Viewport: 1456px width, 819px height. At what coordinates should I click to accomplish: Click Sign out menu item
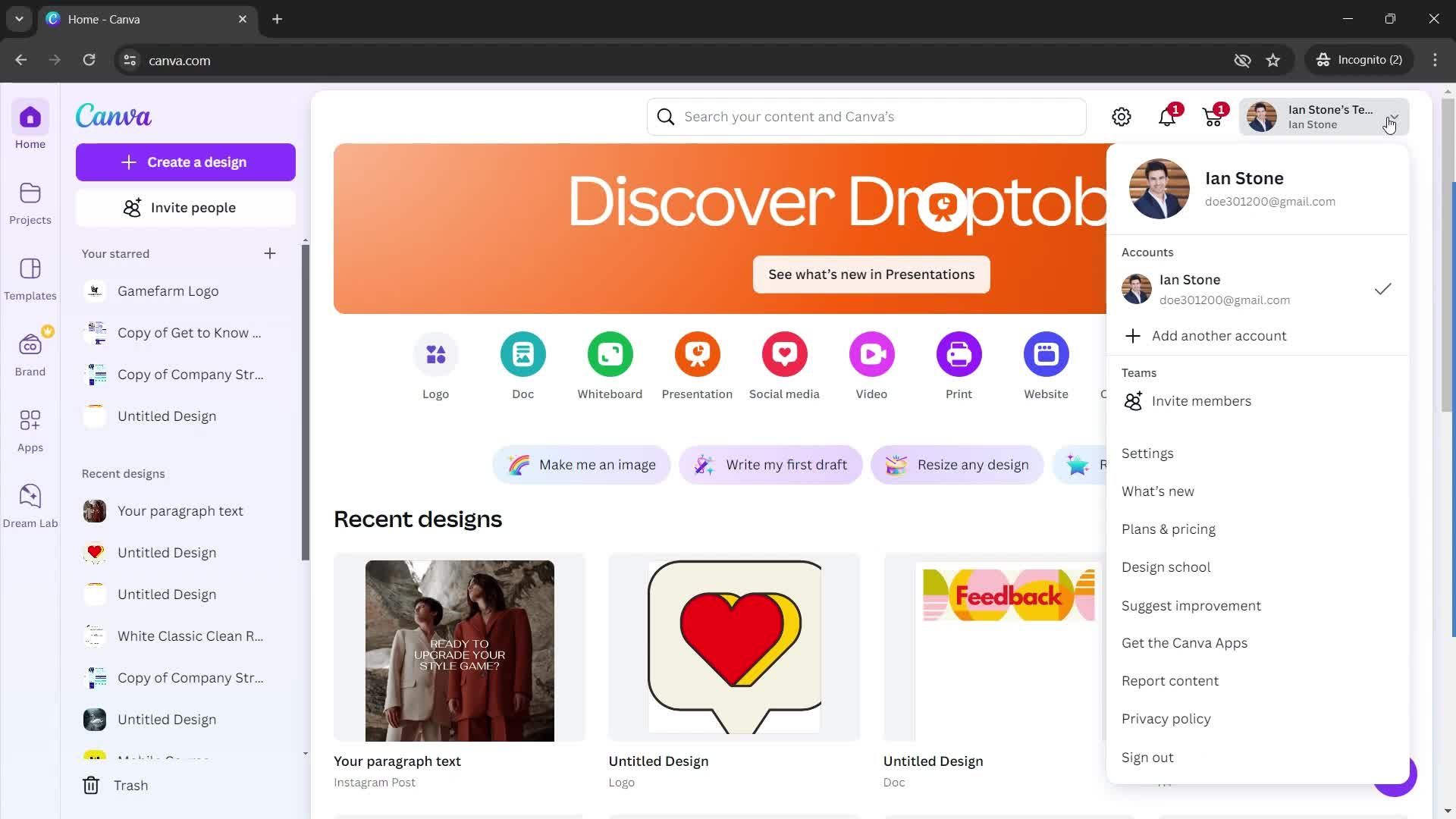pos(1148,757)
